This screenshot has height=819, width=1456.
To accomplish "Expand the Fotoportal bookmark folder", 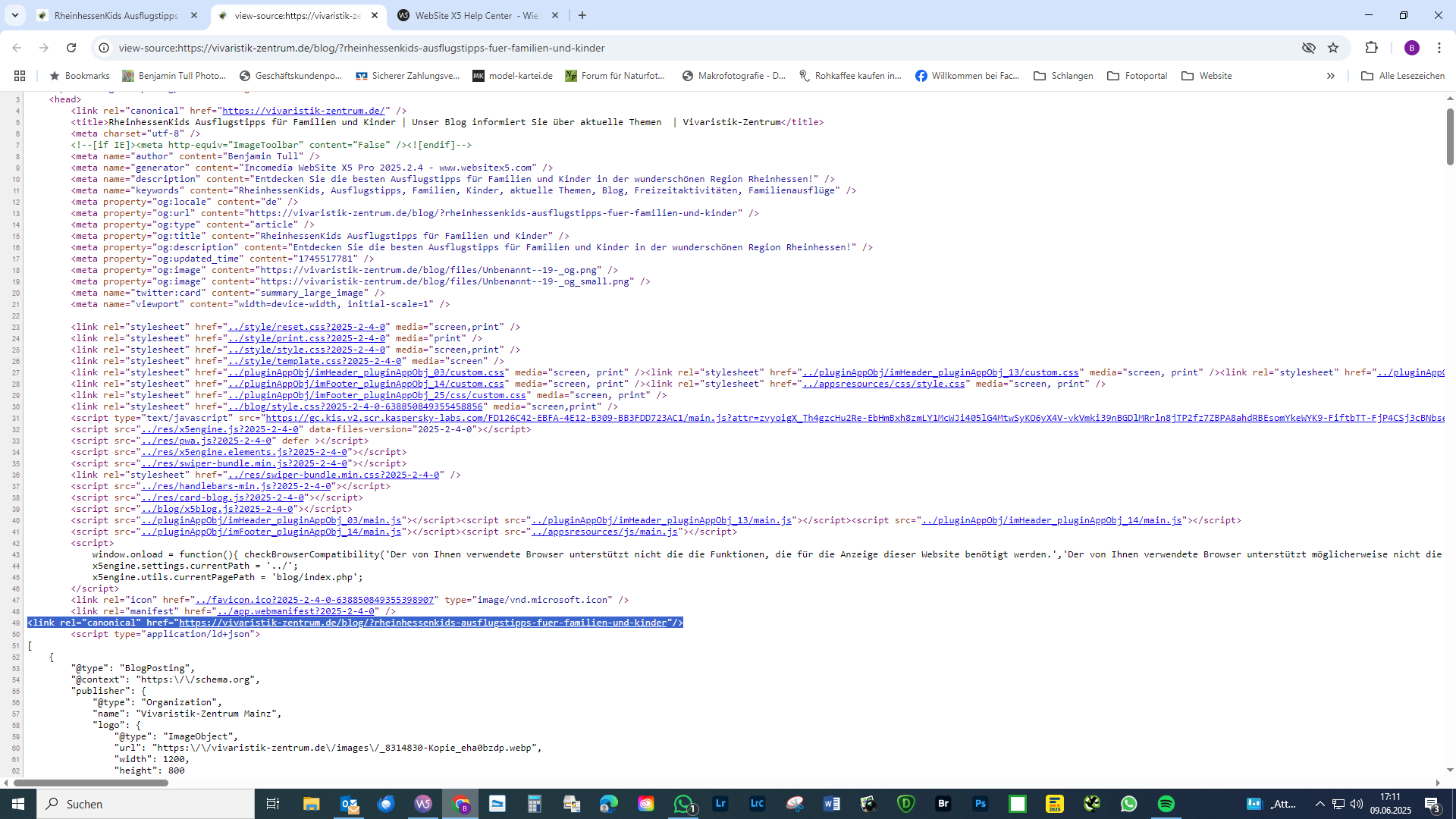I will click(x=1137, y=76).
